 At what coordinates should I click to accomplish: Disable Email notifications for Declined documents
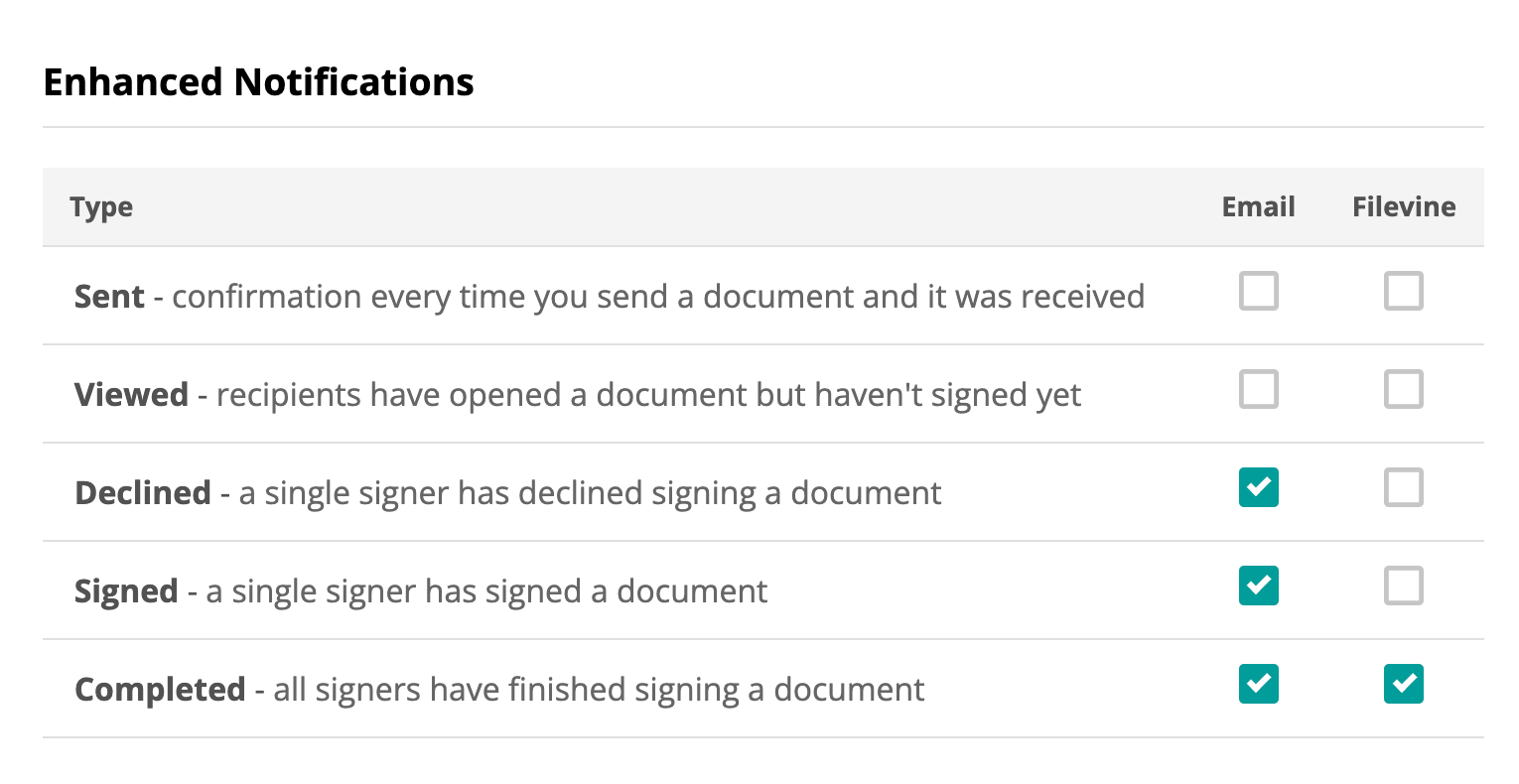pyautogui.click(x=1258, y=487)
